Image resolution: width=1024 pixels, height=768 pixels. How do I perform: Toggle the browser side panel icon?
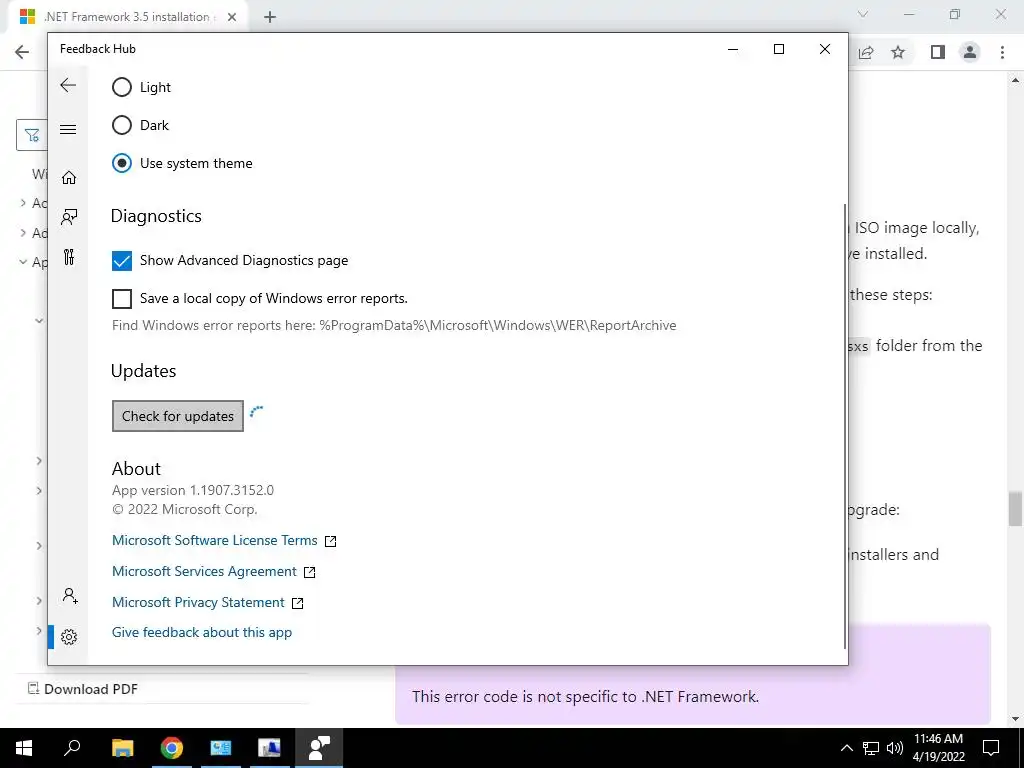coord(938,52)
